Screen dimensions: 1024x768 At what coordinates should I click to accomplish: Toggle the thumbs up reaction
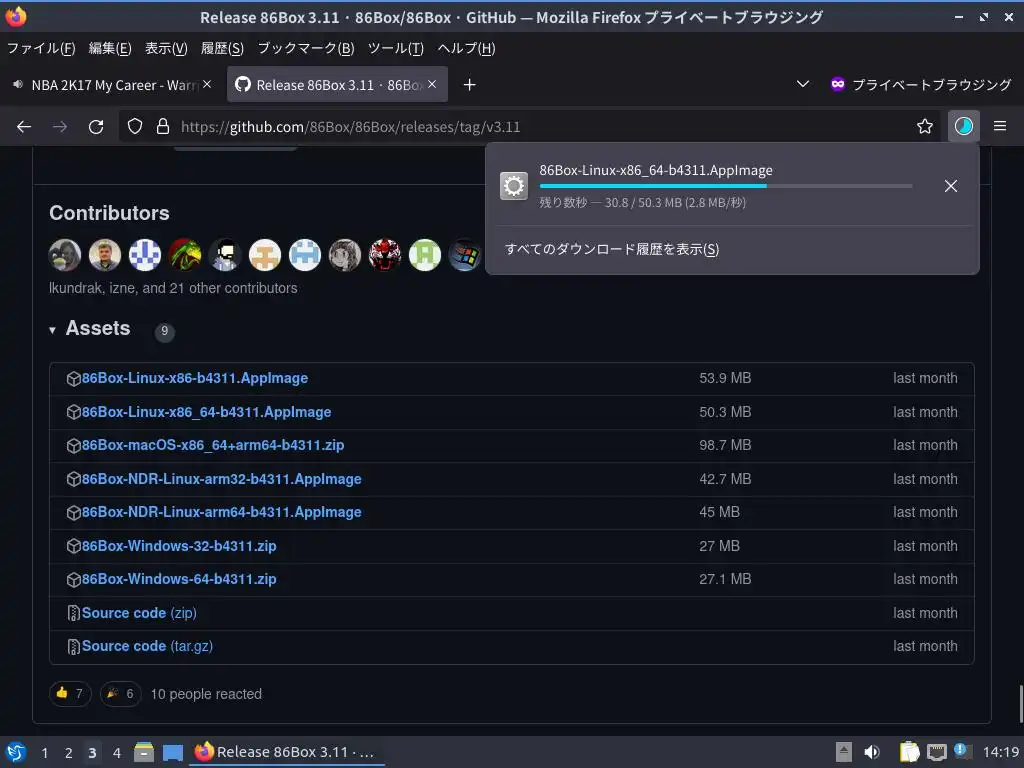pos(70,694)
